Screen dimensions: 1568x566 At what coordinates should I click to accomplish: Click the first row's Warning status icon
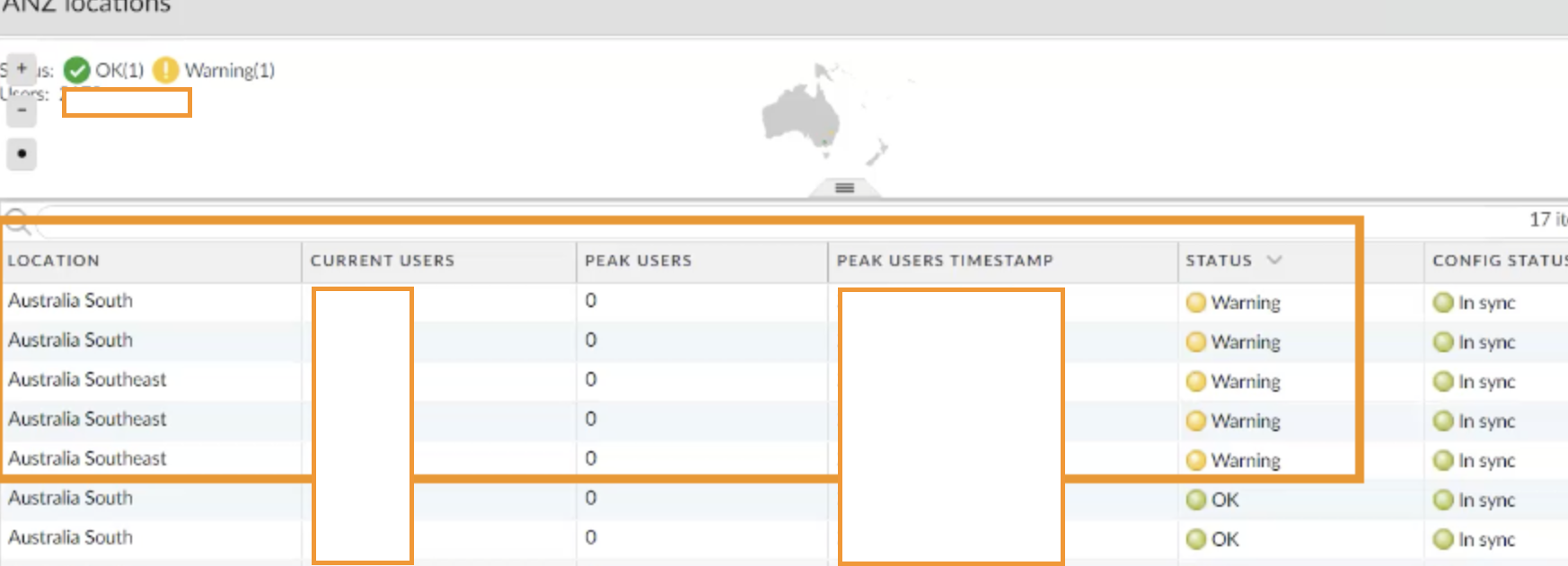tap(1195, 303)
